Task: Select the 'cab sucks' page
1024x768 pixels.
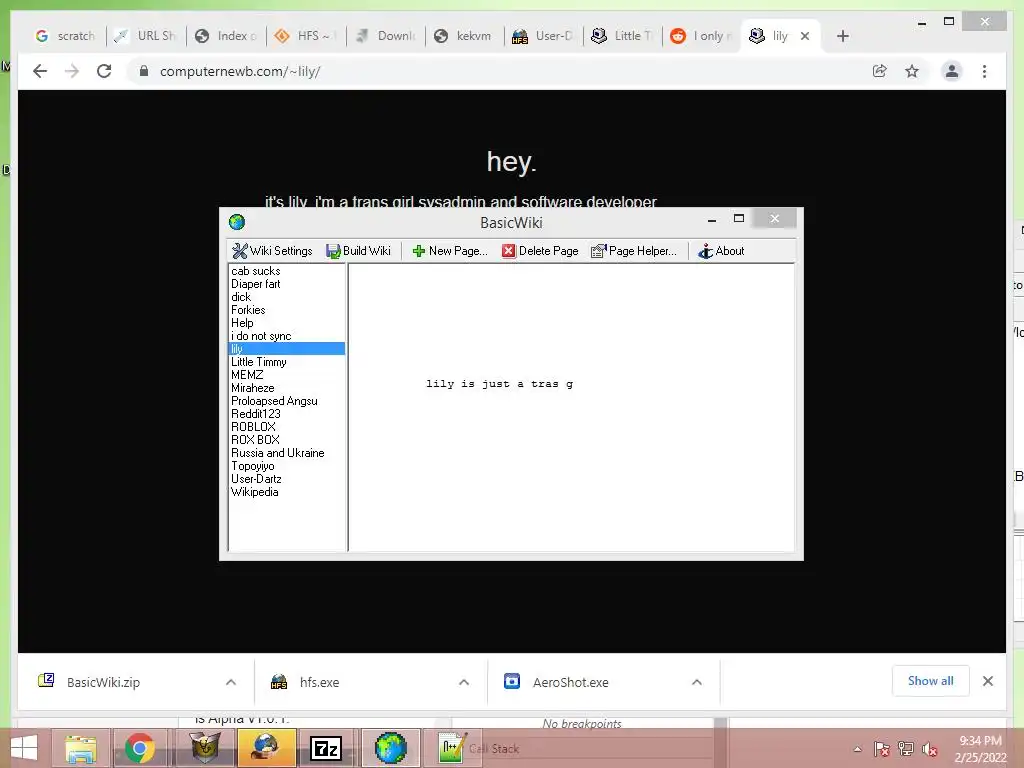Action: pos(255,270)
